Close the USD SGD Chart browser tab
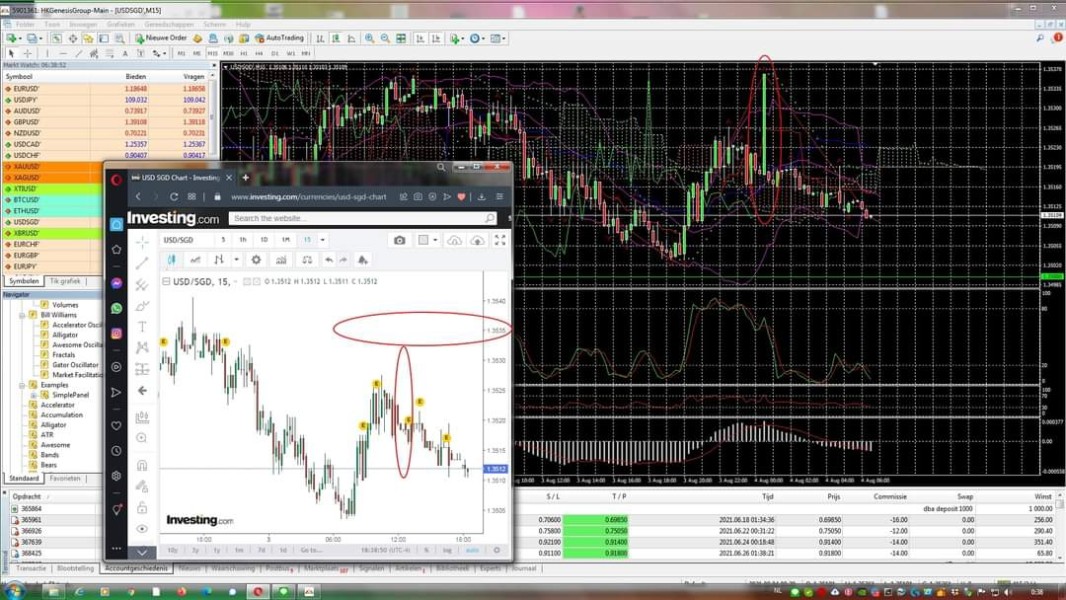Viewport: 1066px width, 600px height. (x=229, y=177)
